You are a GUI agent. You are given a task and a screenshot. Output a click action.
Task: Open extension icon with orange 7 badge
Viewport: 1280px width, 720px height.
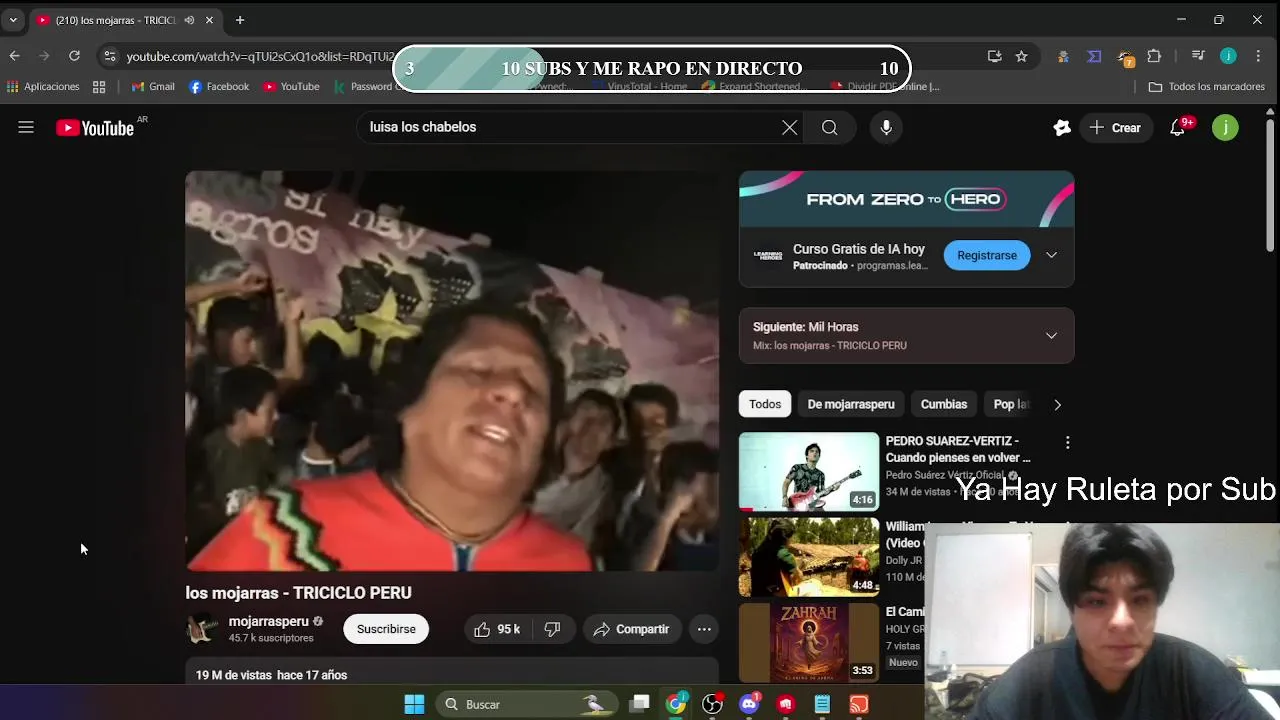[1126, 57]
